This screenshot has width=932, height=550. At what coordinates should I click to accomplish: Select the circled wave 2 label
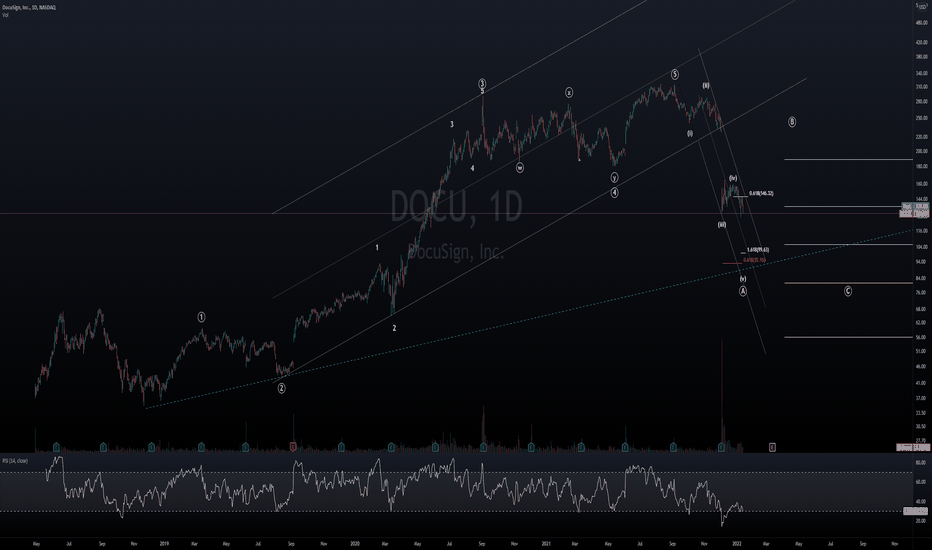pyautogui.click(x=282, y=388)
